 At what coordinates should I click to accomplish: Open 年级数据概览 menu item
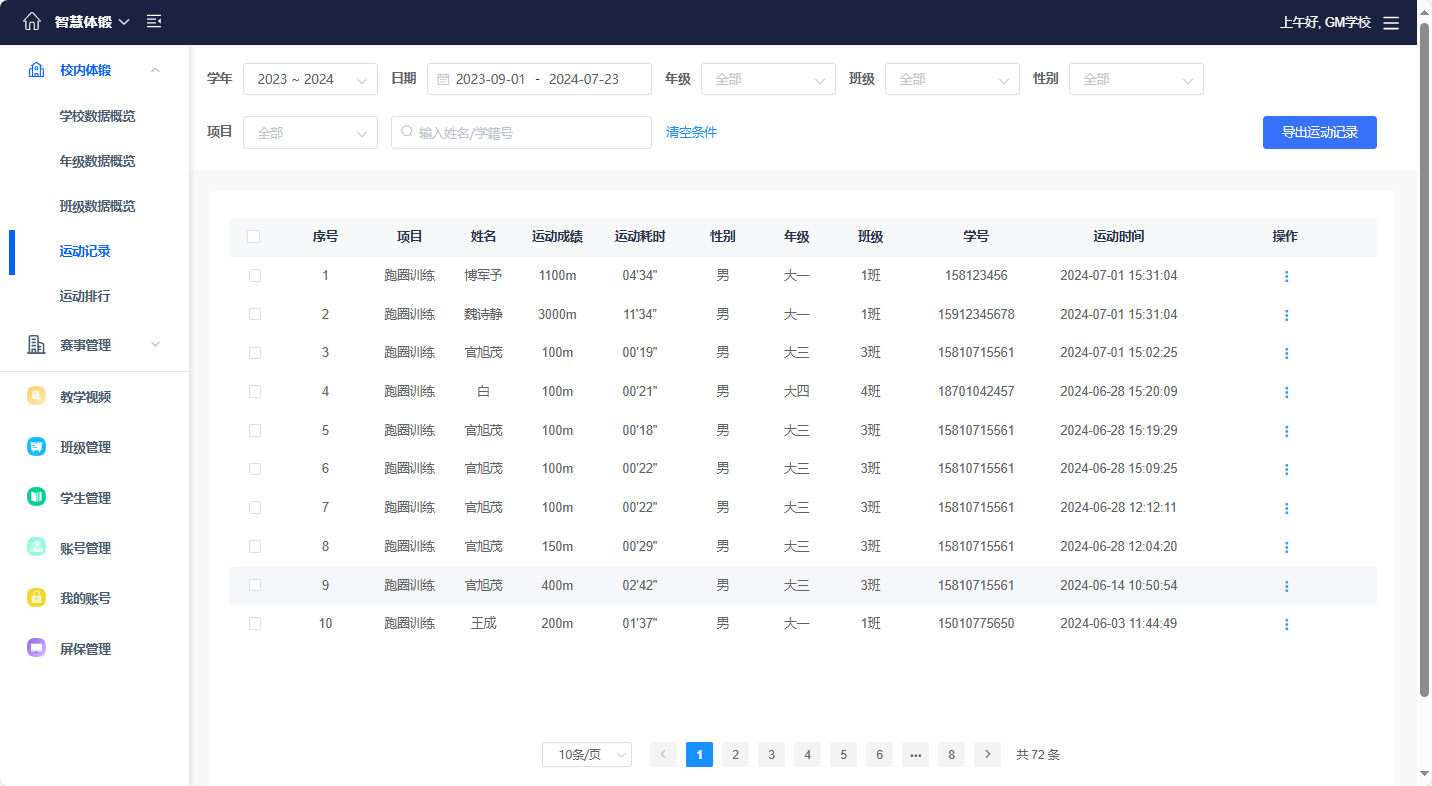coord(97,161)
